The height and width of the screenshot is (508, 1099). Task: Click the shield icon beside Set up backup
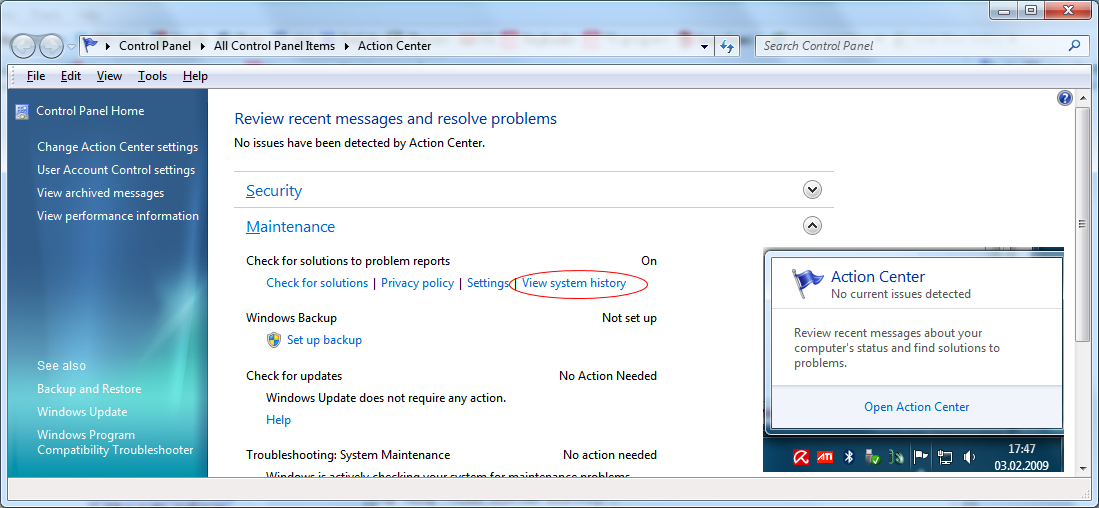[273, 340]
